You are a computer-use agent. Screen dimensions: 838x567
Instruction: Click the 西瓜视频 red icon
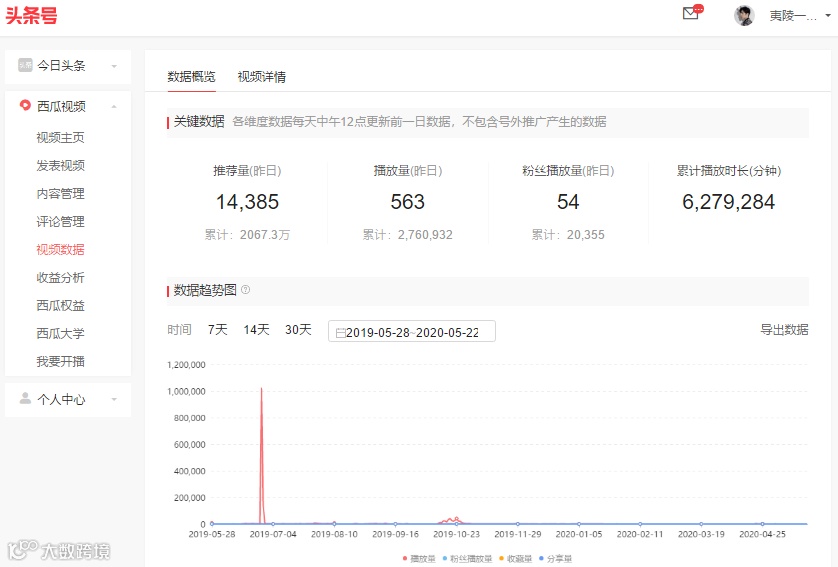(25, 105)
